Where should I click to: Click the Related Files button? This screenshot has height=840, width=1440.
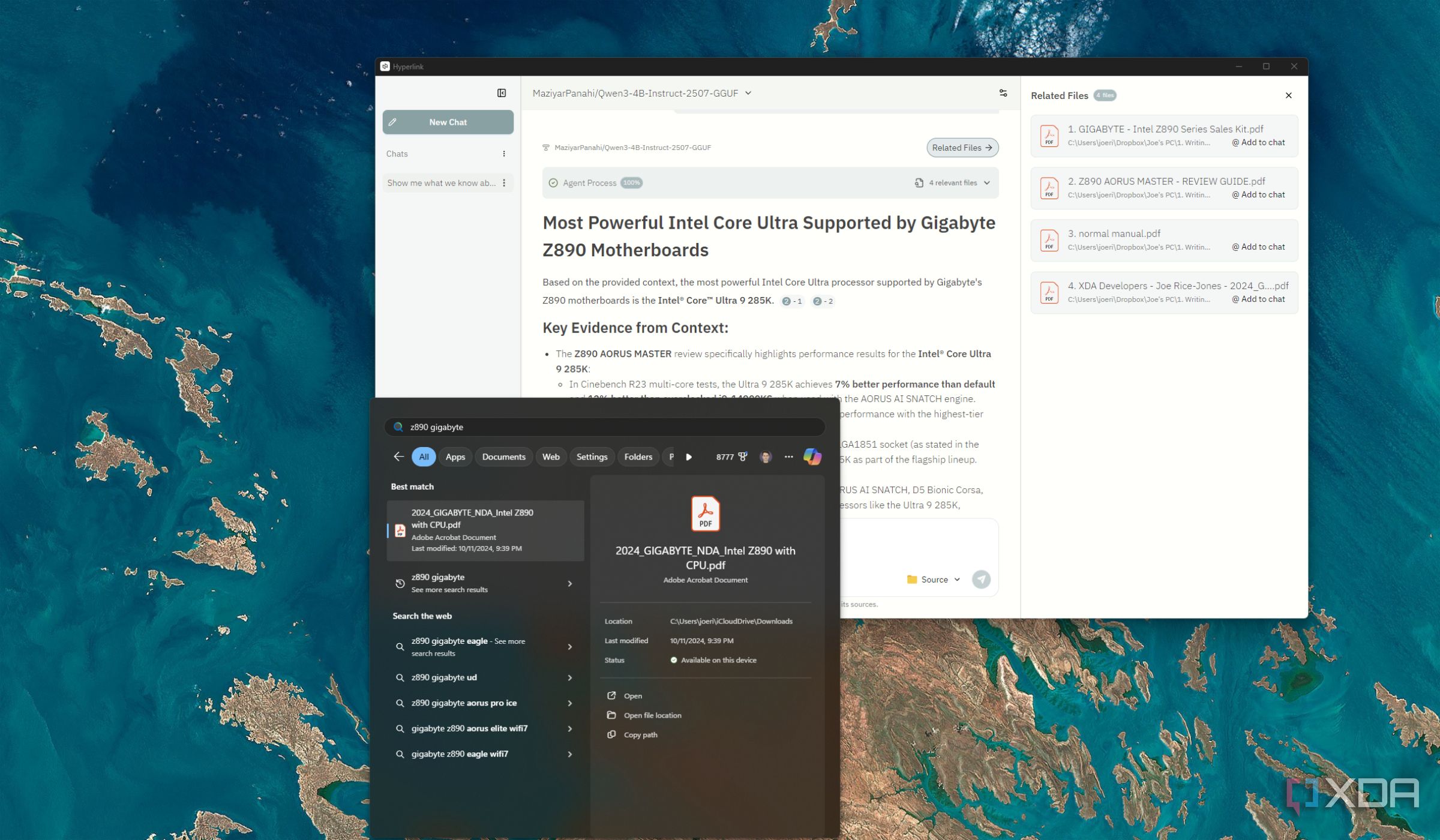(962, 148)
